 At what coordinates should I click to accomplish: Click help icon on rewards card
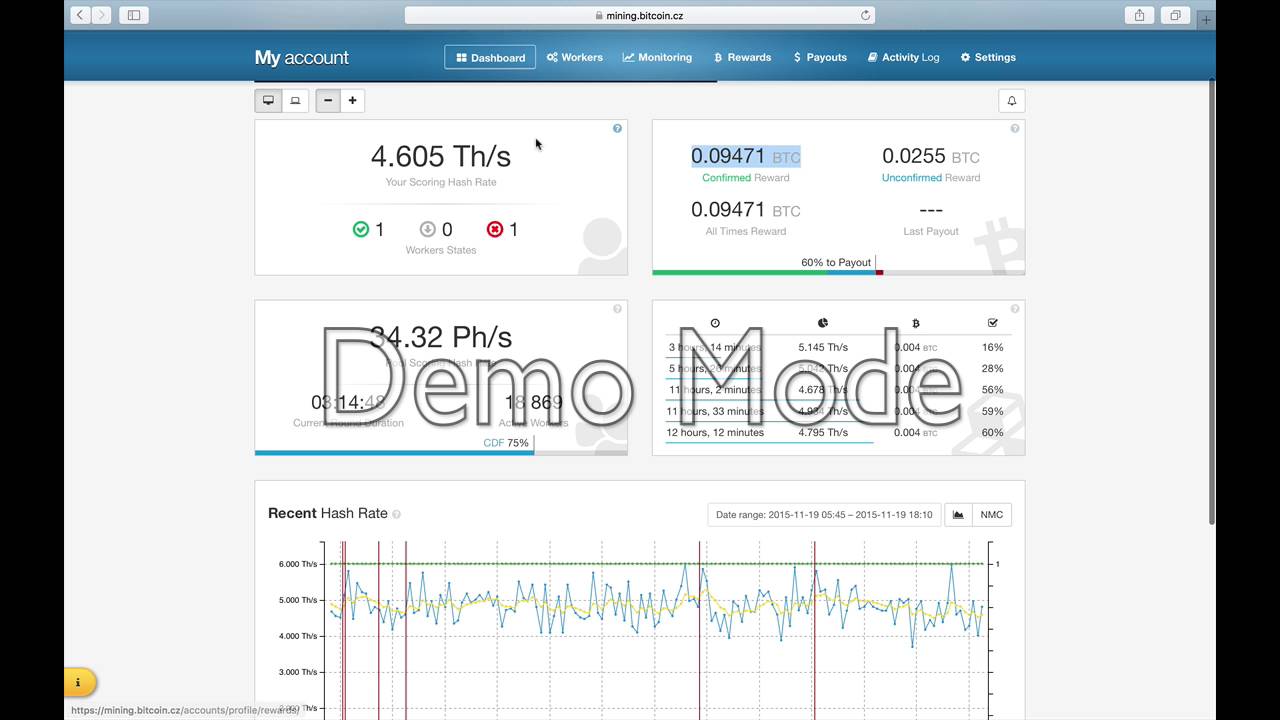(1015, 128)
